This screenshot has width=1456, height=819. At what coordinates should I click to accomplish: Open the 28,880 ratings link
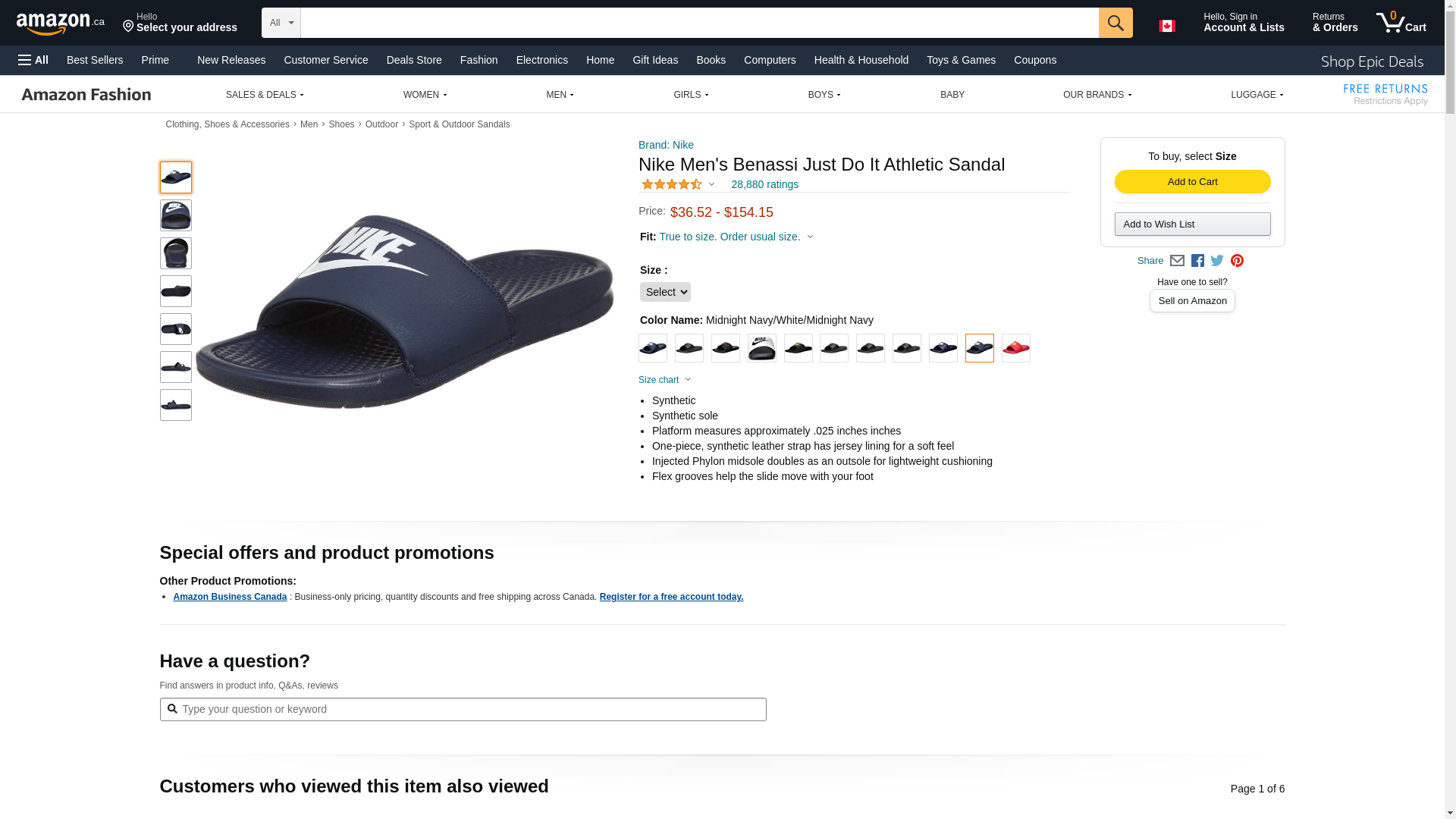pos(764,184)
